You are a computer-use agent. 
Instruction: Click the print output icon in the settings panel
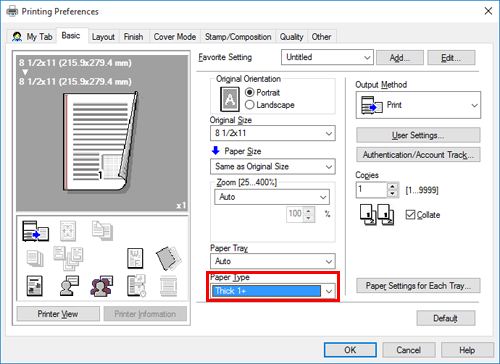[x=36, y=231]
